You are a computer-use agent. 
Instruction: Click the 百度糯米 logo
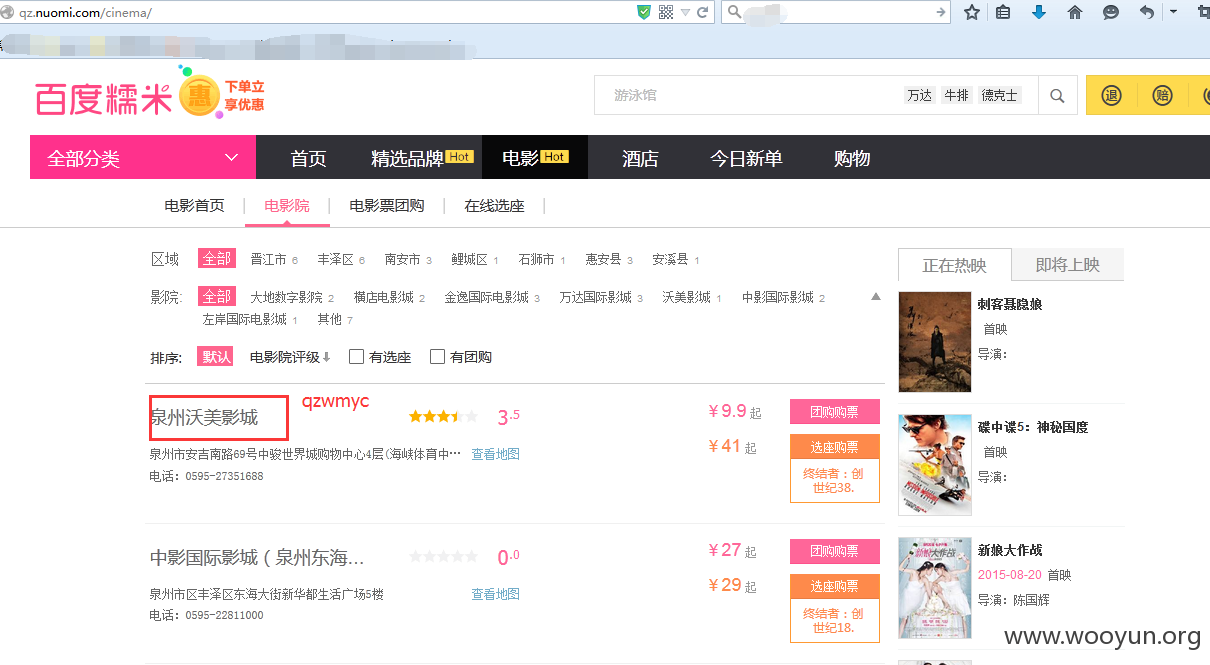pos(103,99)
